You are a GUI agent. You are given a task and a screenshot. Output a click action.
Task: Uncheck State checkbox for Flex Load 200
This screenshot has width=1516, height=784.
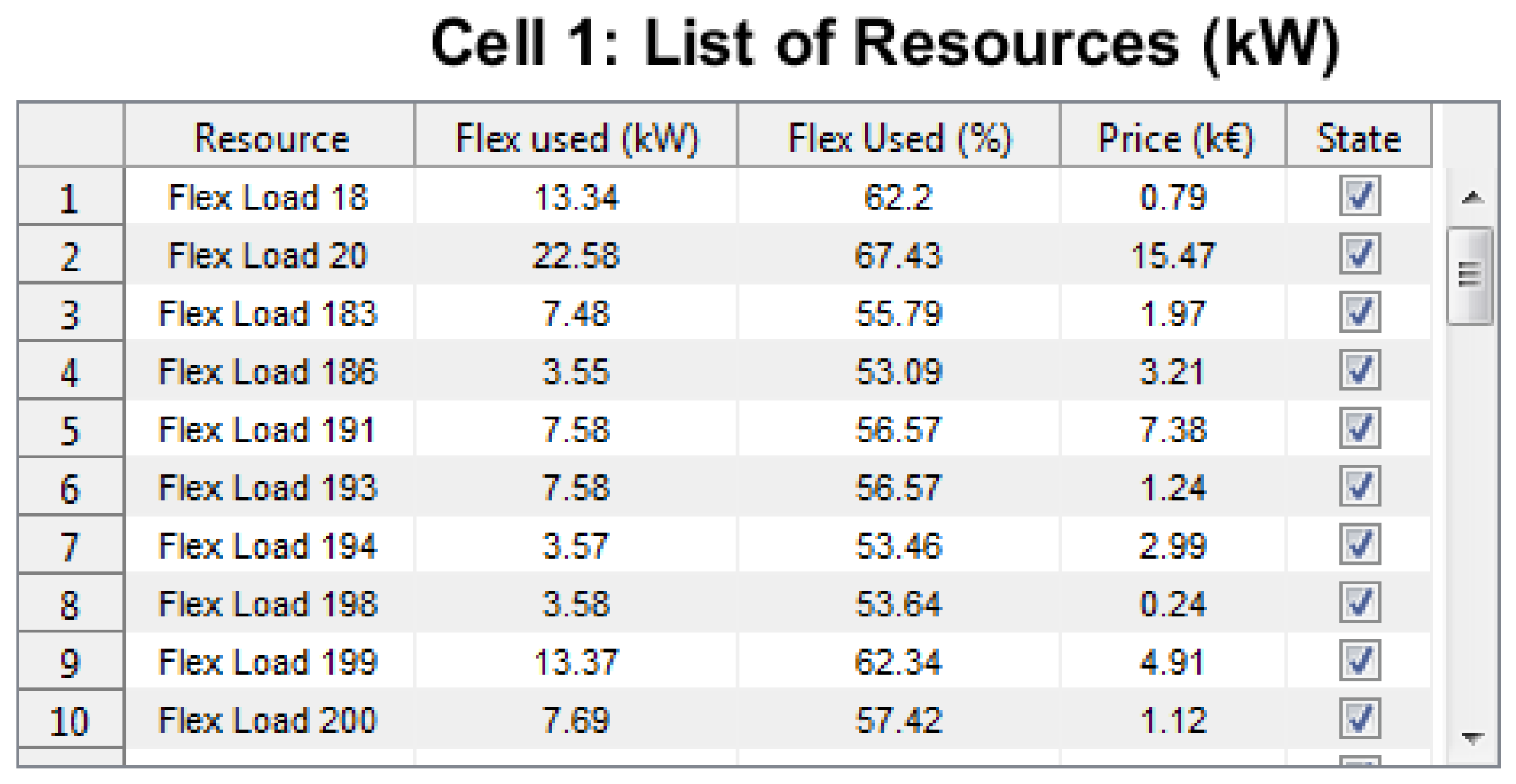tap(1359, 719)
